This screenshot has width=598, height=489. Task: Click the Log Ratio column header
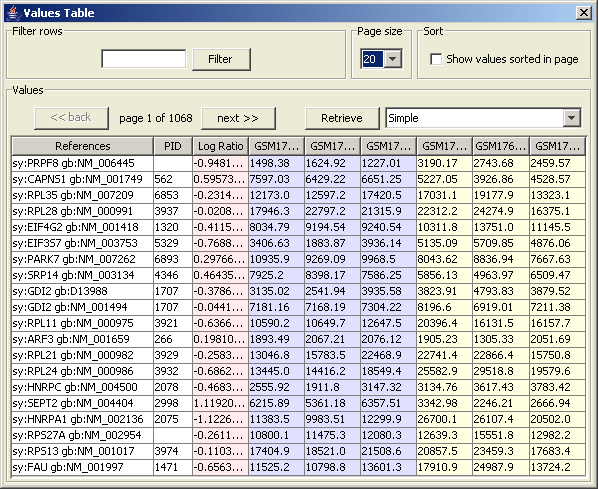click(x=220, y=146)
